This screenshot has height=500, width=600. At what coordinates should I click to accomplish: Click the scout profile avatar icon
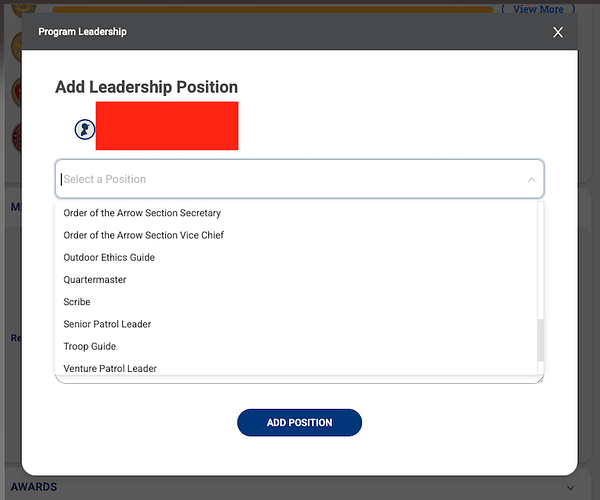click(85, 130)
